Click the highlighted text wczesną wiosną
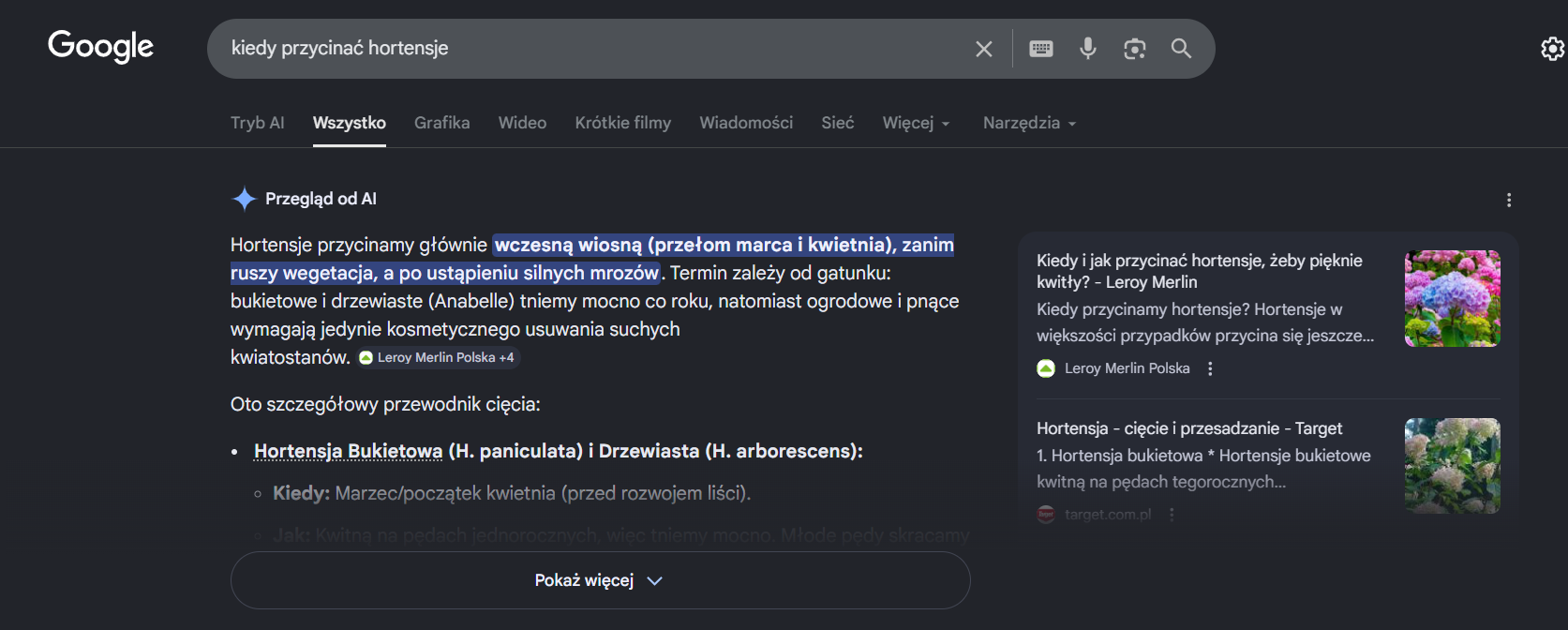Image resolution: width=1568 pixels, height=630 pixels. (x=568, y=245)
